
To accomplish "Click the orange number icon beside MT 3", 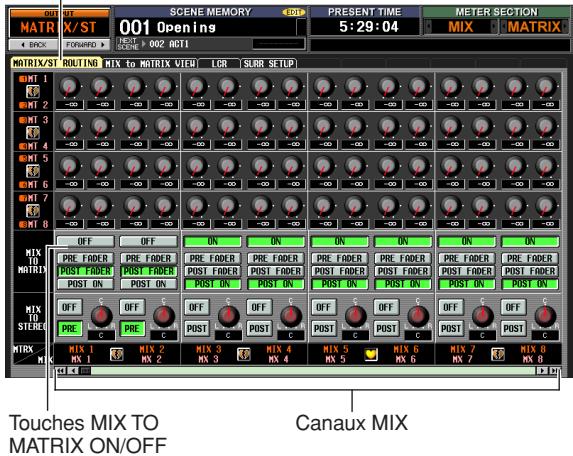I will coord(23,120).
